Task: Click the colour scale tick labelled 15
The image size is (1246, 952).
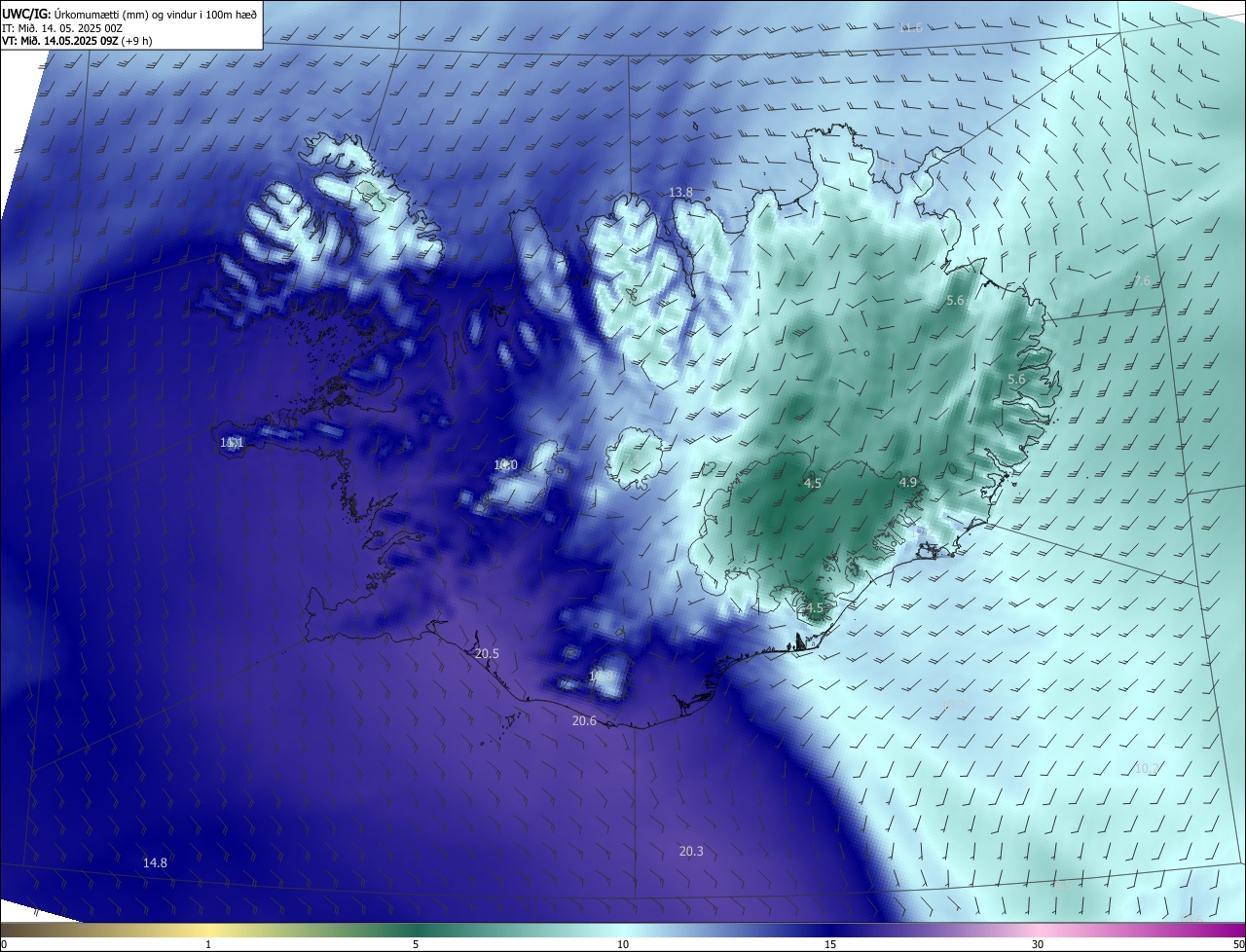Action: 830,945
